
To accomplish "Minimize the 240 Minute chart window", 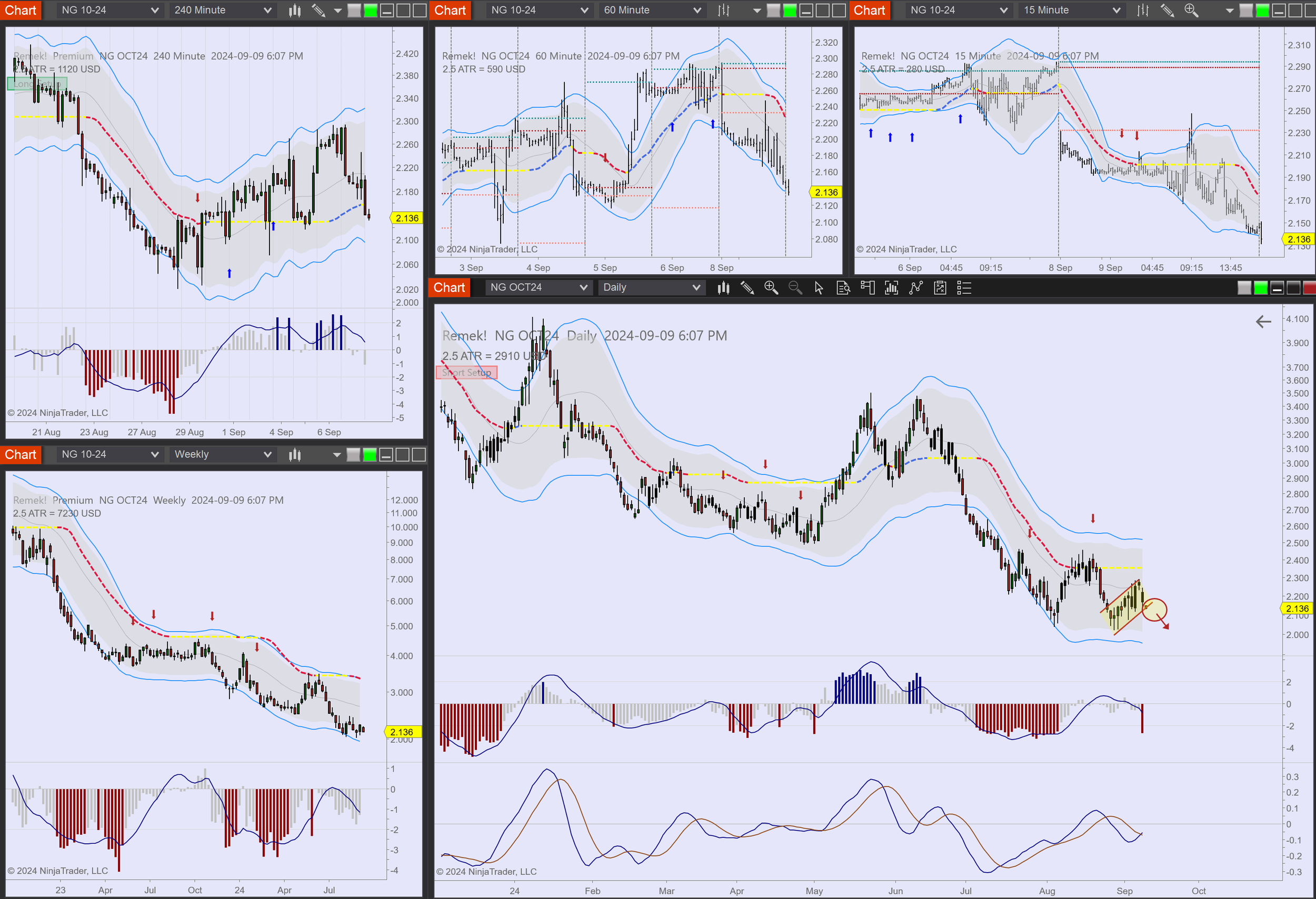I will point(387,10).
